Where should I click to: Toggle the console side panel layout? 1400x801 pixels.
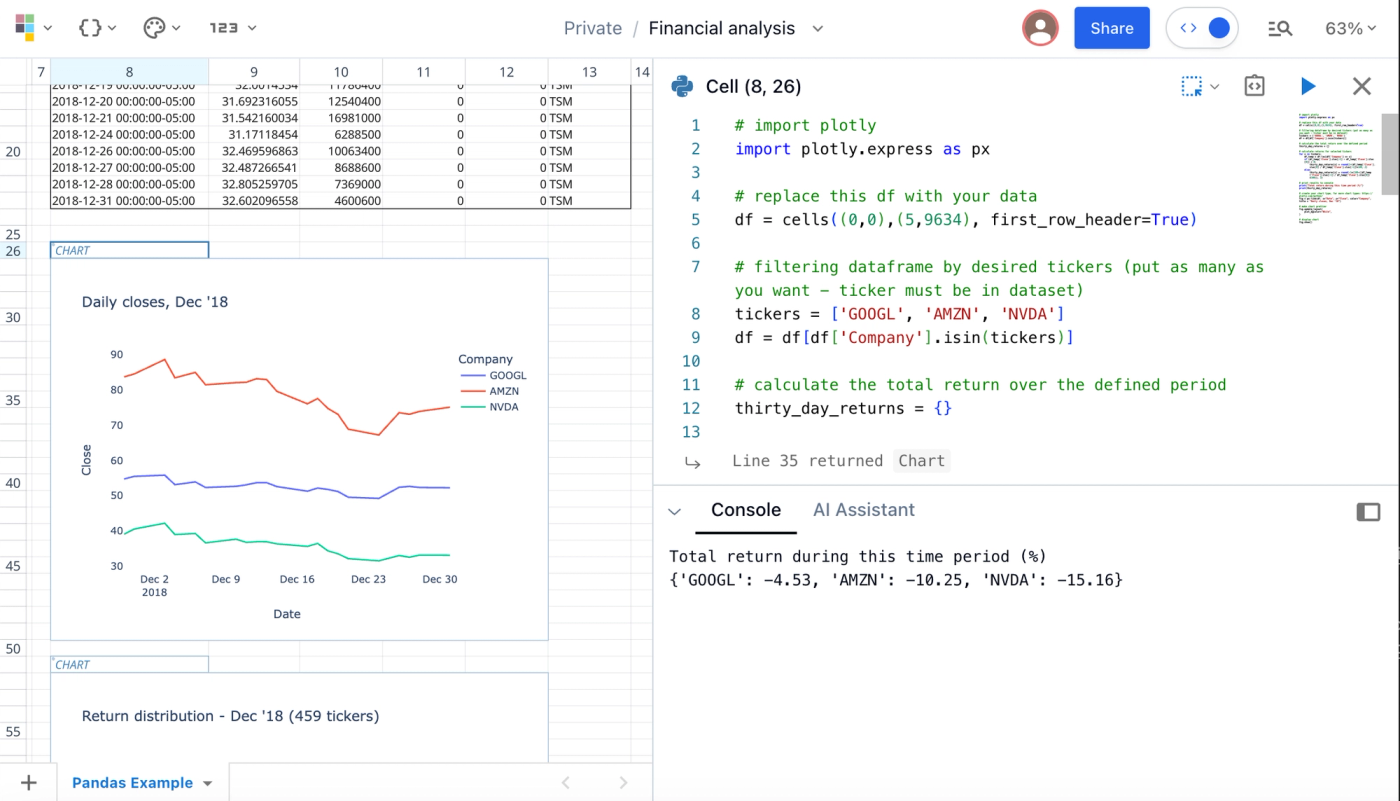(1368, 511)
